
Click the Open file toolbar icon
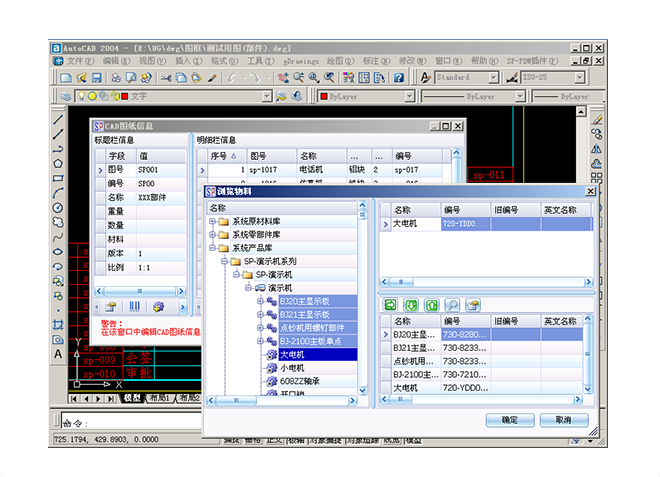(81, 77)
